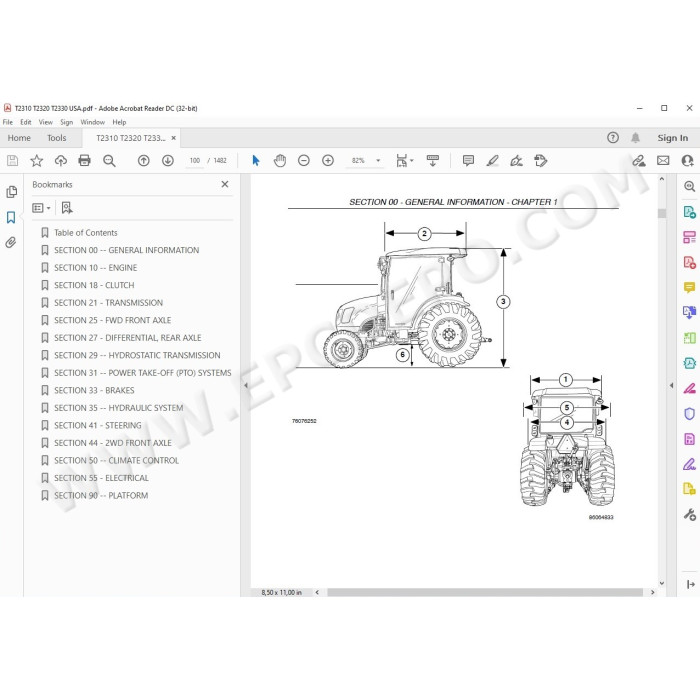Toggle scrolling mode icon

(433, 161)
